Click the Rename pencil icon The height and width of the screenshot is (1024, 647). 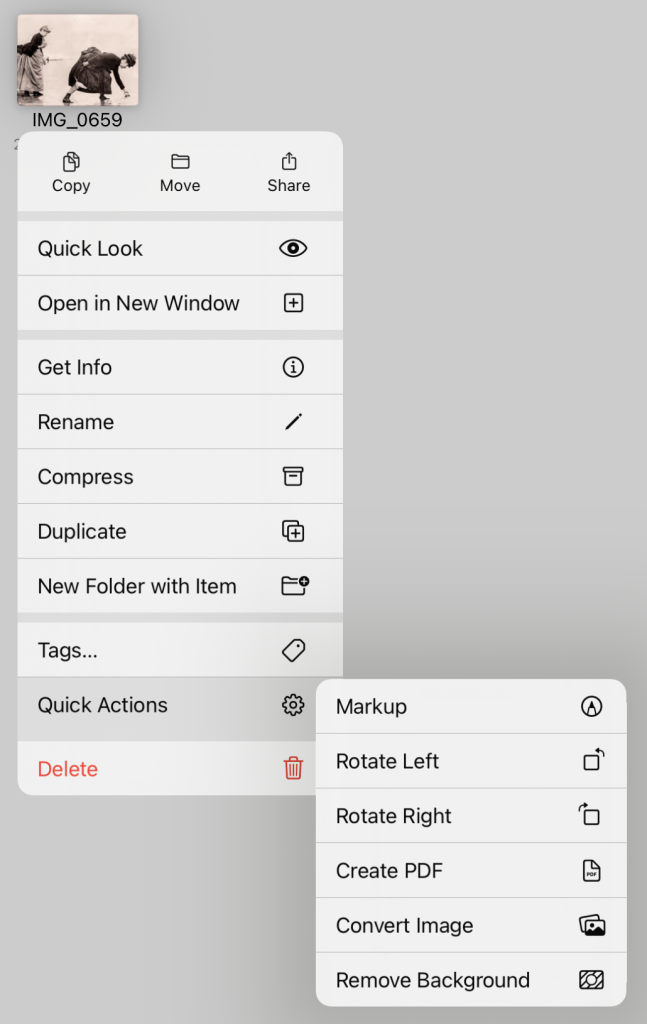click(293, 422)
